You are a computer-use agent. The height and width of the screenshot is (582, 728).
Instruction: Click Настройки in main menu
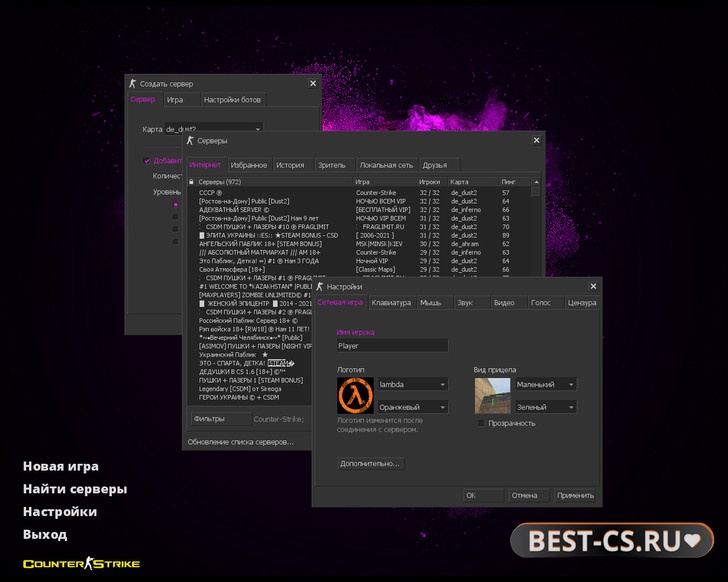60,511
